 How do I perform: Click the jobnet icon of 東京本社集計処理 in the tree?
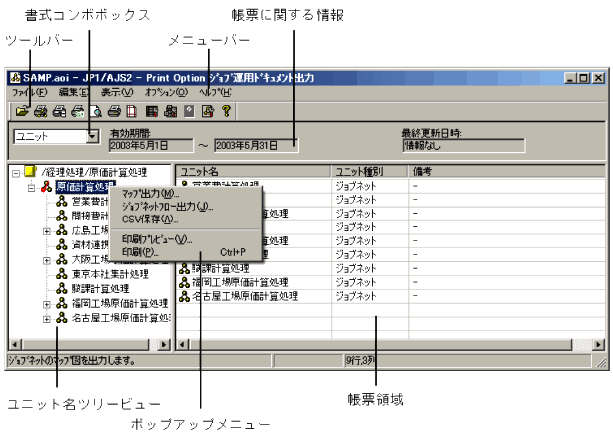[62, 274]
